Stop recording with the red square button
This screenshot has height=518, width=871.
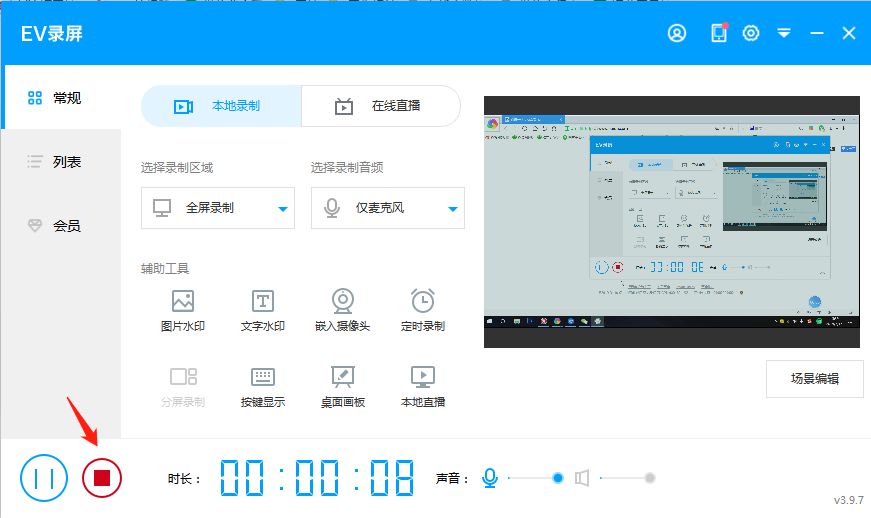coord(101,478)
